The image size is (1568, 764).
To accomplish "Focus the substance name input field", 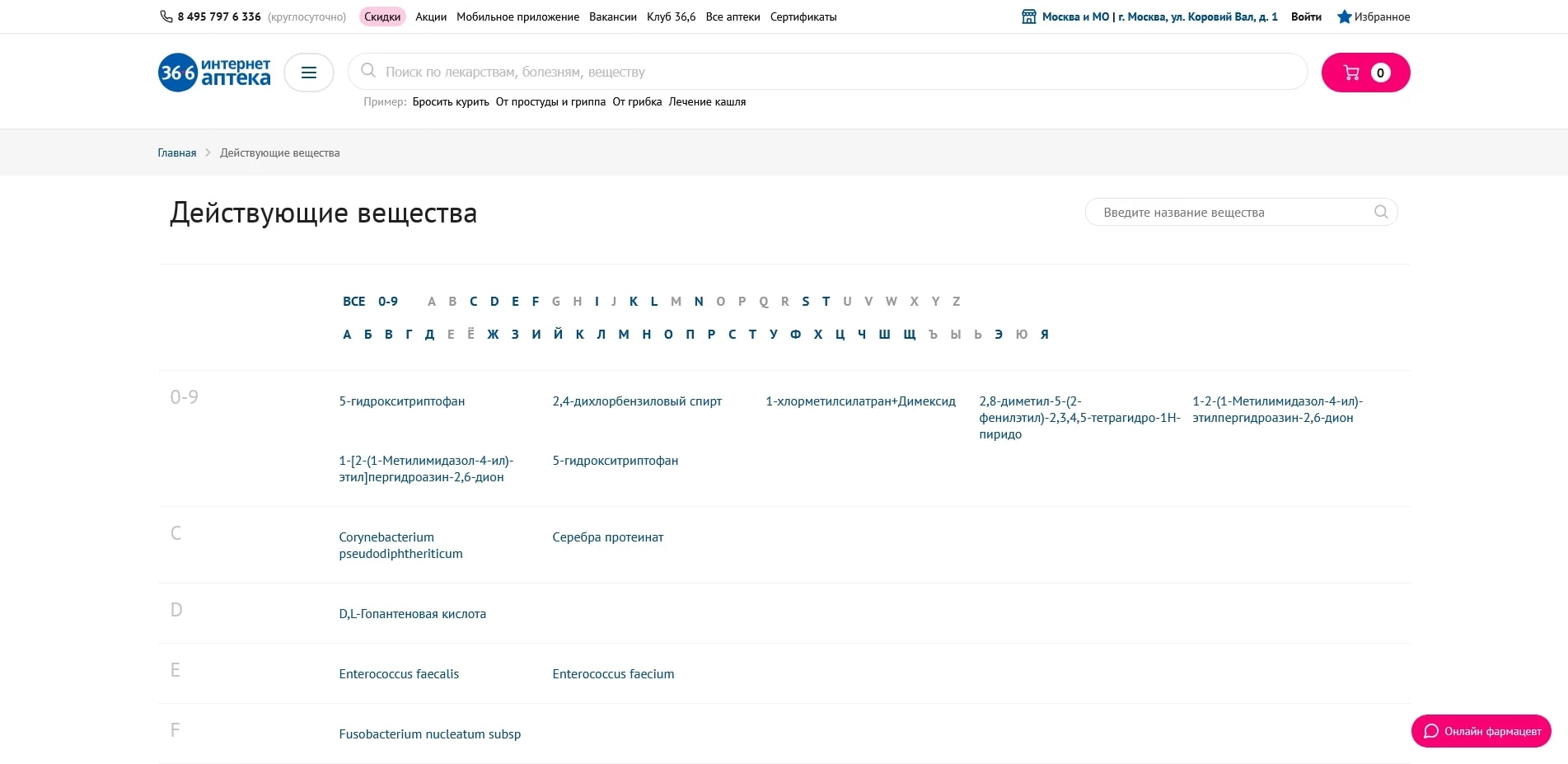I will click(1228, 212).
